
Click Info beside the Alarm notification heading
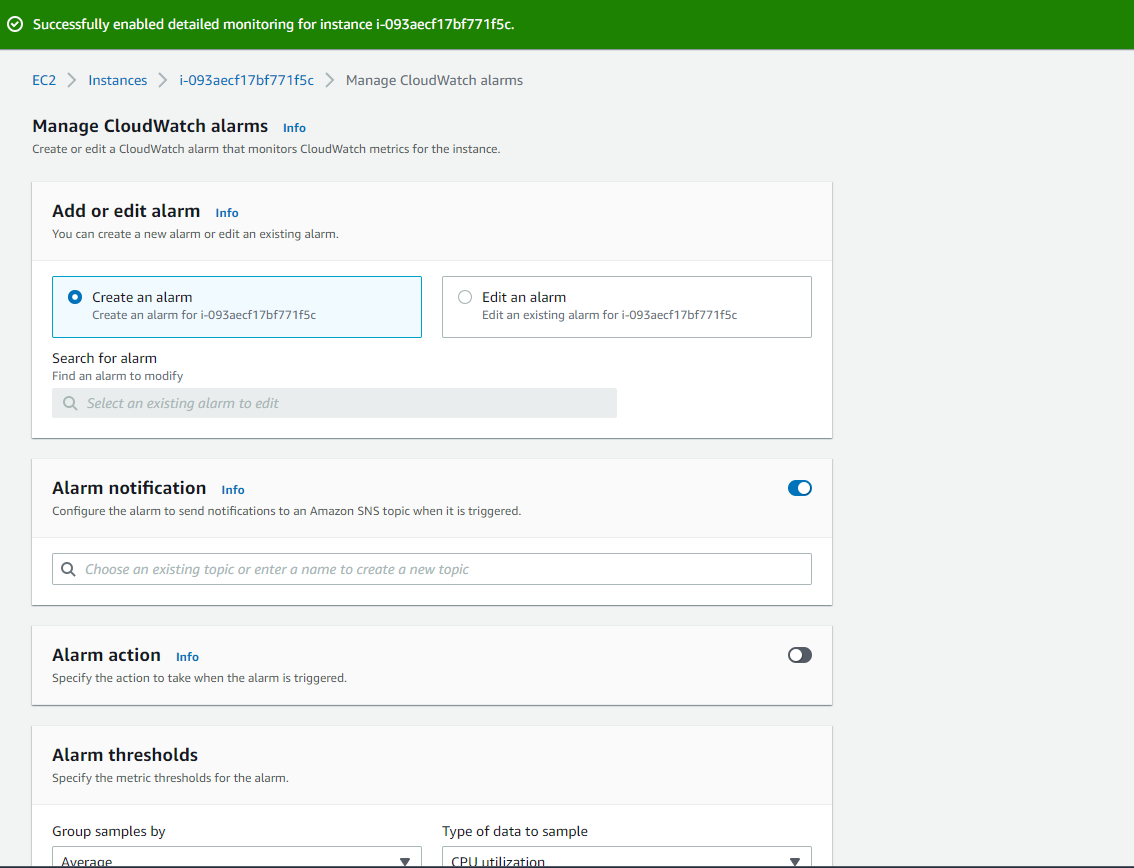coord(232,489)
